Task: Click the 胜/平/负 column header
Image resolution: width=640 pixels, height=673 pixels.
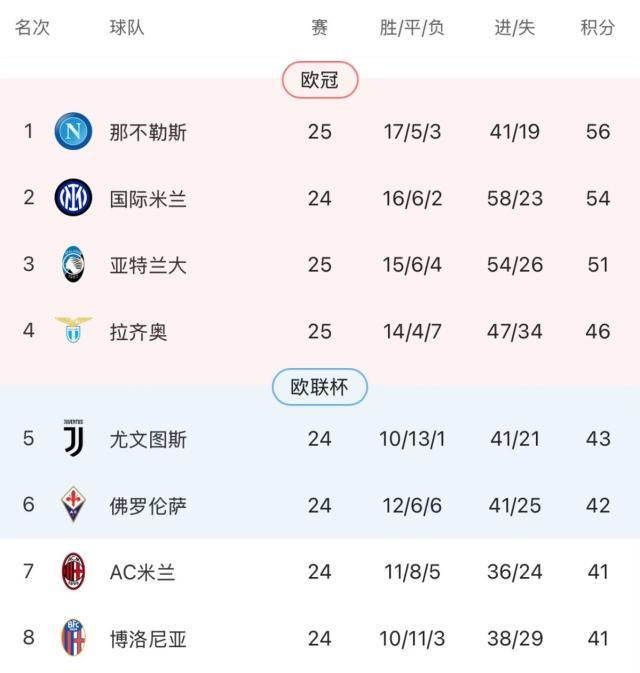Action: (412, 27)
